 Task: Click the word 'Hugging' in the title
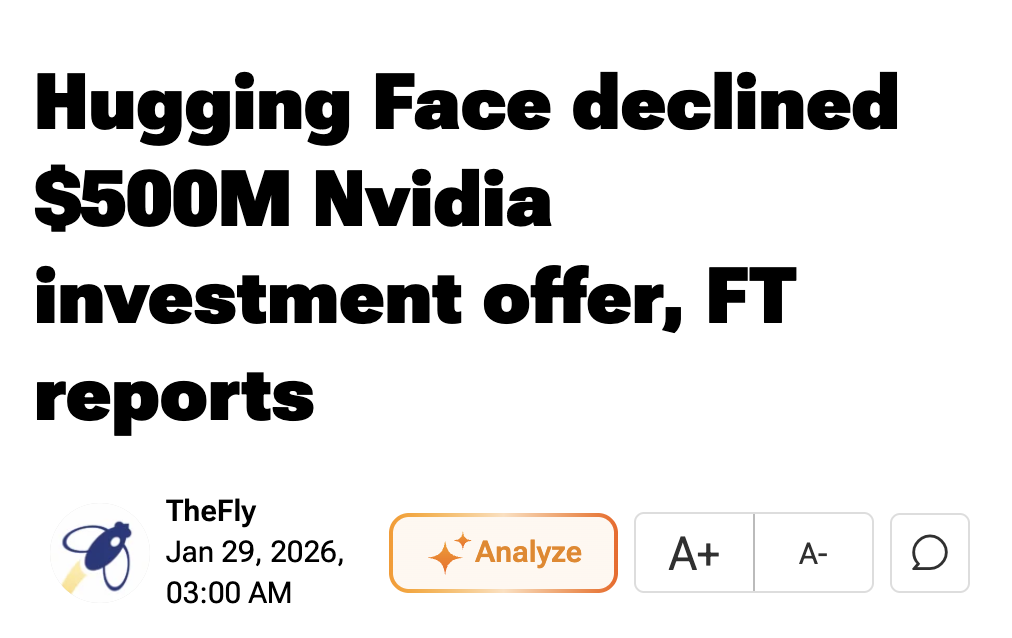192,106
